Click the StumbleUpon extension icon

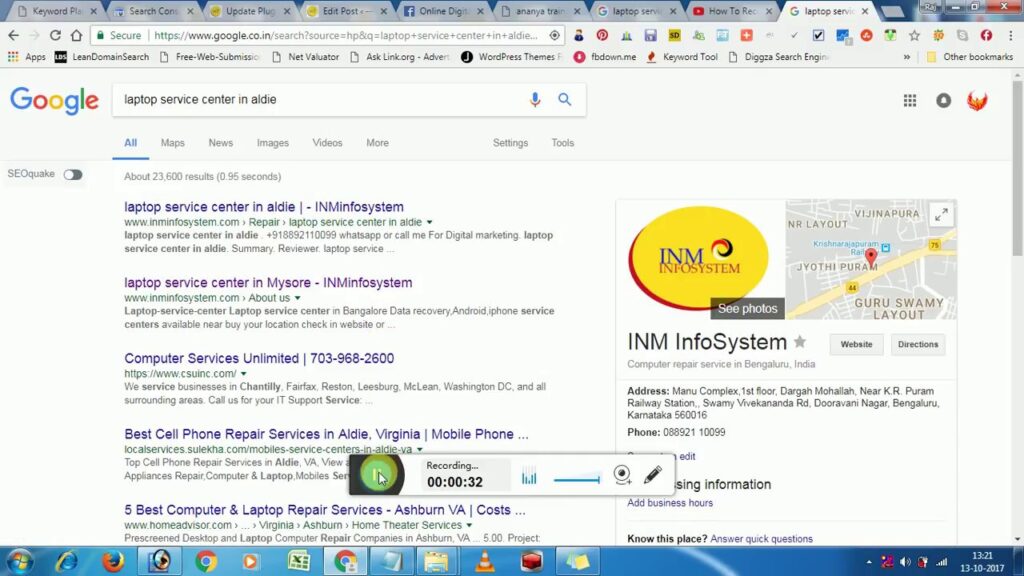click(867, 35)
